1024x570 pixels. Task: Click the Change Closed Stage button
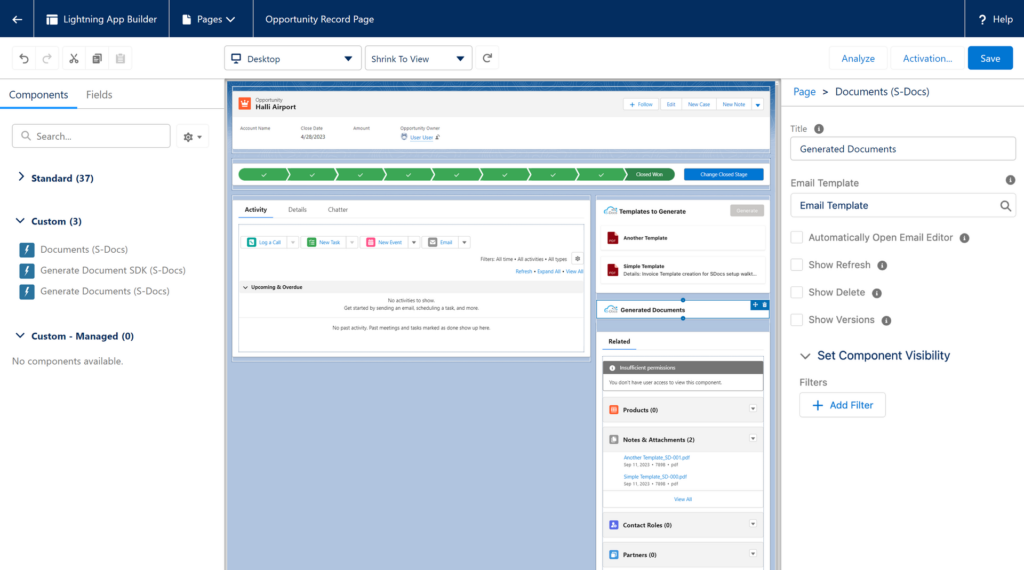[724, 174]
